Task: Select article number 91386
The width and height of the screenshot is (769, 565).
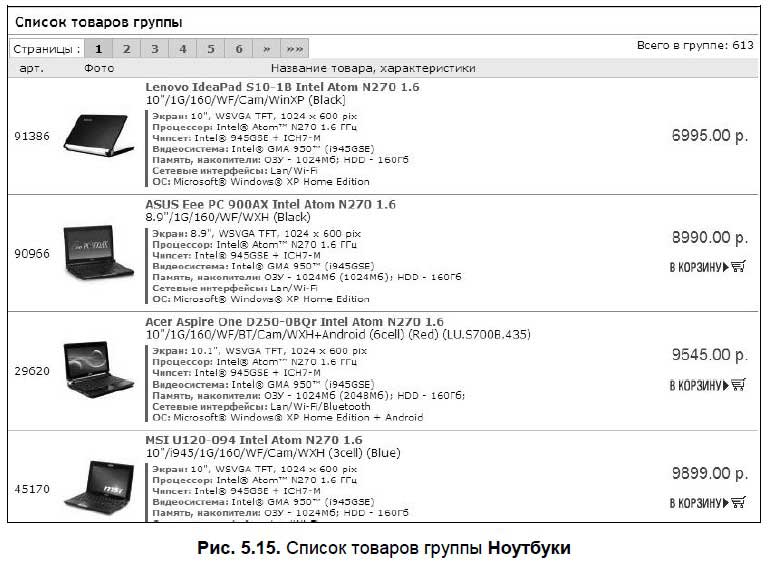Action: coord(32,136)
